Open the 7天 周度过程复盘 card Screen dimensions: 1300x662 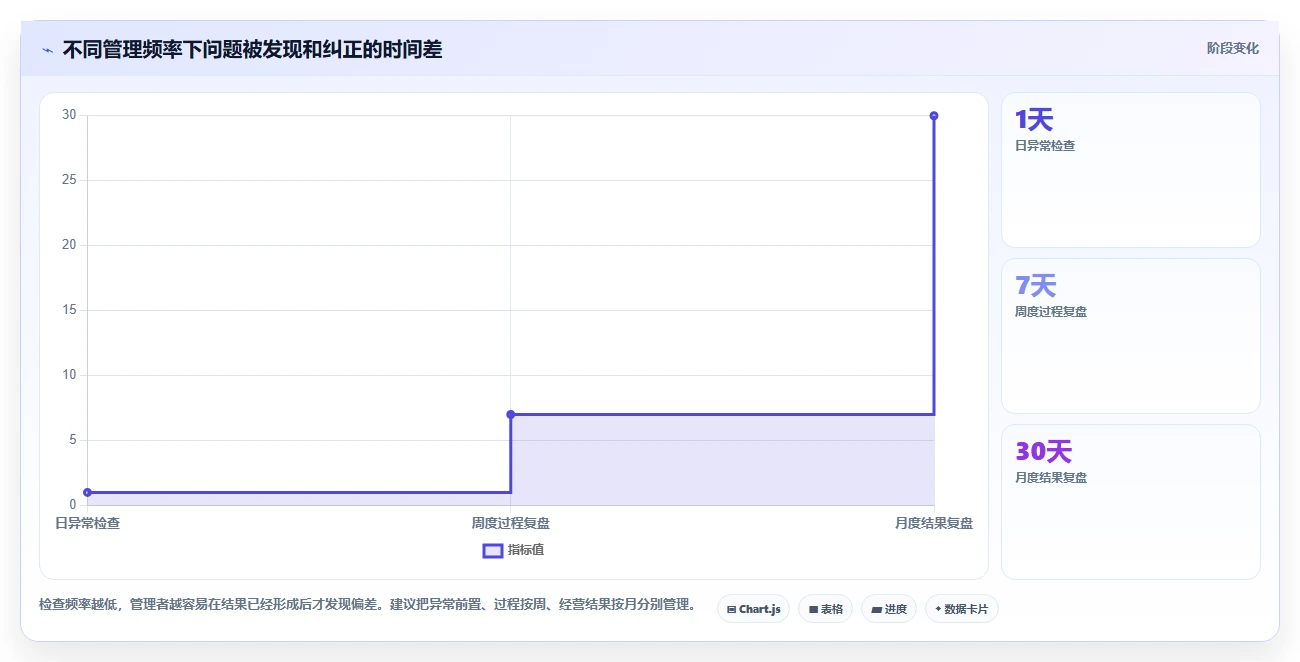[x=1130, y=336]
